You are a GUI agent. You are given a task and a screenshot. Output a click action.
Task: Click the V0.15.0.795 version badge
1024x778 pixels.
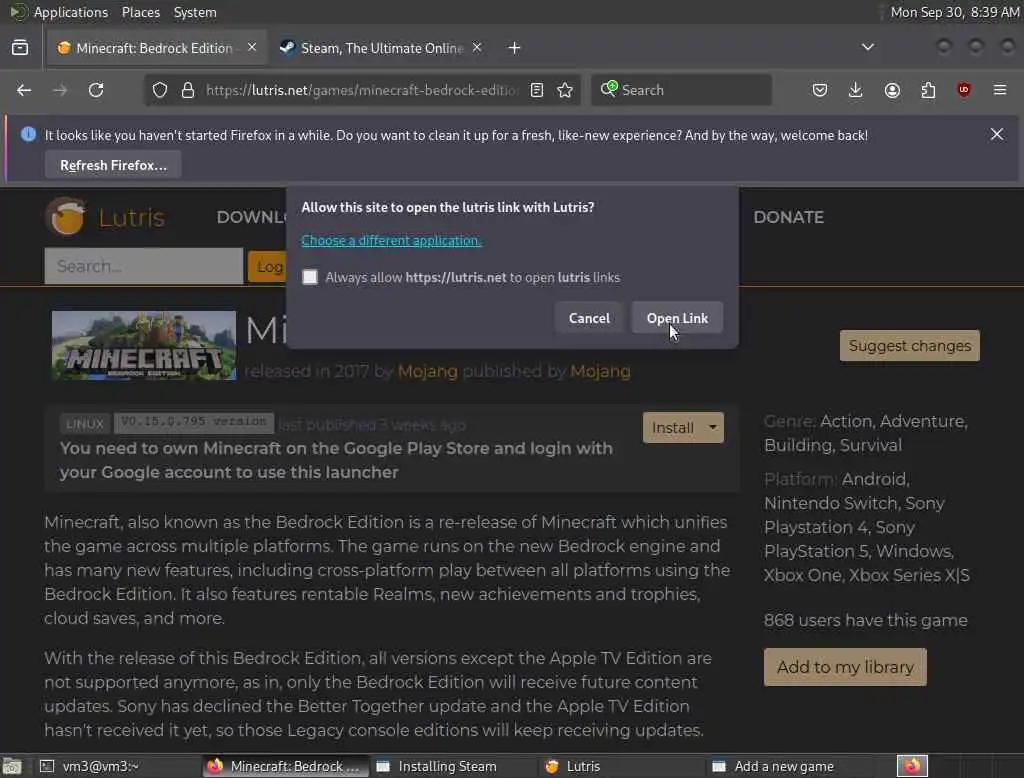click(x=194, y=423)
